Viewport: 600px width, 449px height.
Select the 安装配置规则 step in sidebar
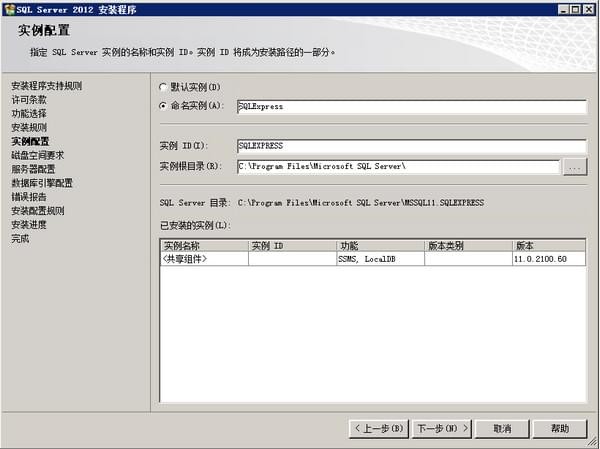coord(38,211)
